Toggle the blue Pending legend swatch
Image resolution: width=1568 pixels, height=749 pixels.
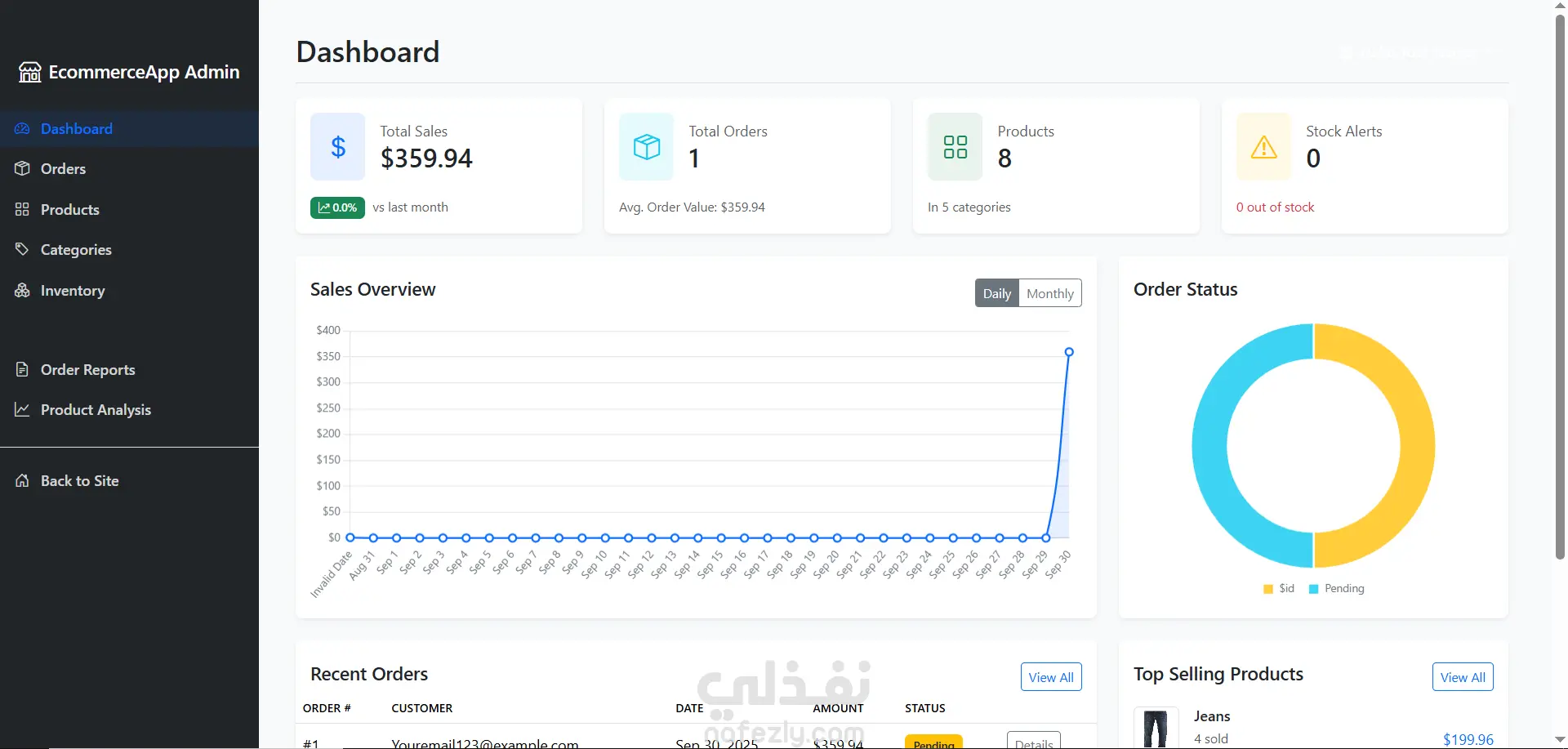coord(1314,589)
